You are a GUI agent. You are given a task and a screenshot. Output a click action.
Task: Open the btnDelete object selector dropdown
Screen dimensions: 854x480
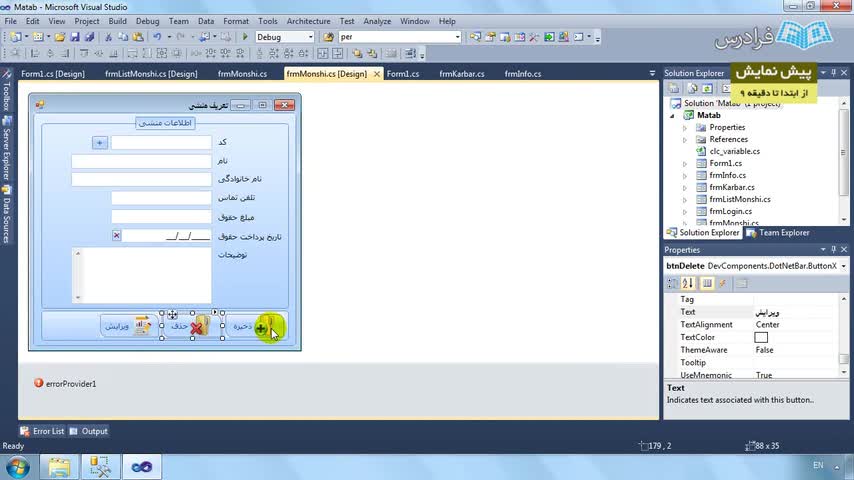pos(844,266)
